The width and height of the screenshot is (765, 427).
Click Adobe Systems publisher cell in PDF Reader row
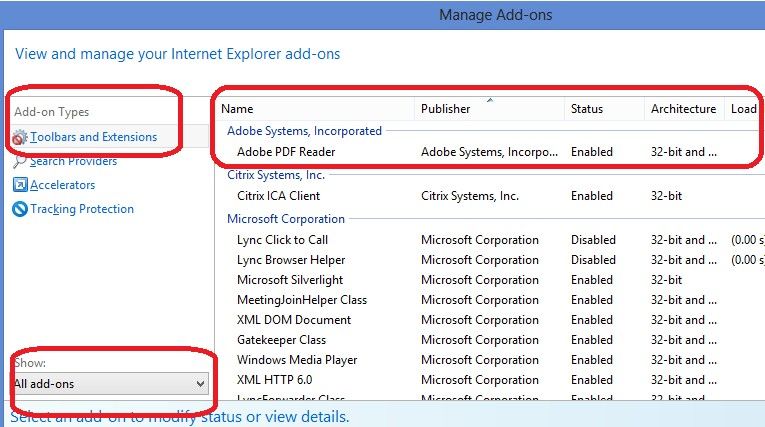click(x=489, y=152)
